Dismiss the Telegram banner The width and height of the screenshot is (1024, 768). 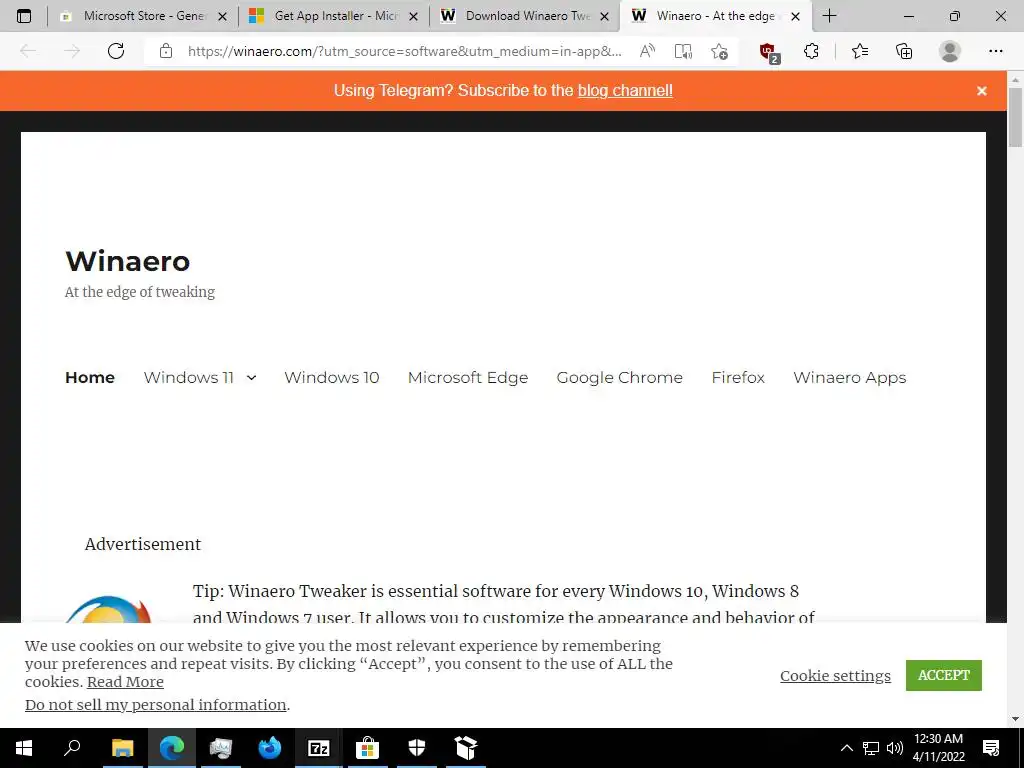coord(982,91)
